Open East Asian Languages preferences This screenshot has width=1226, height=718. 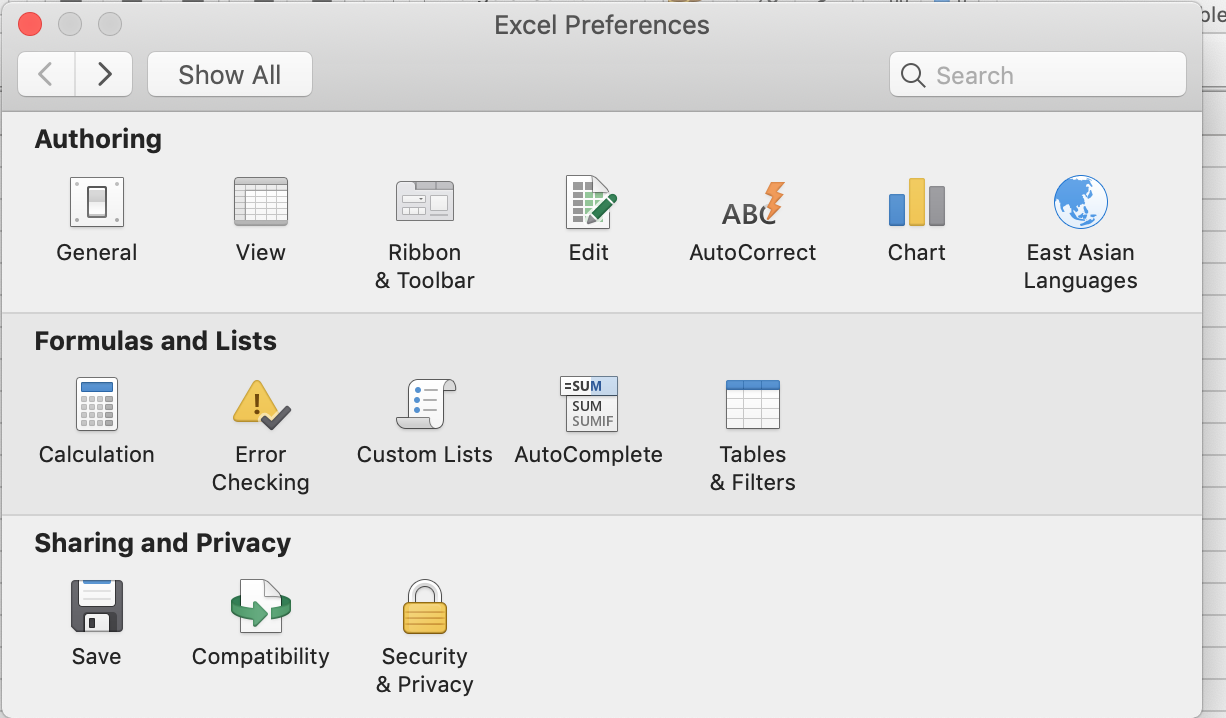click(x=1081, y=202)
